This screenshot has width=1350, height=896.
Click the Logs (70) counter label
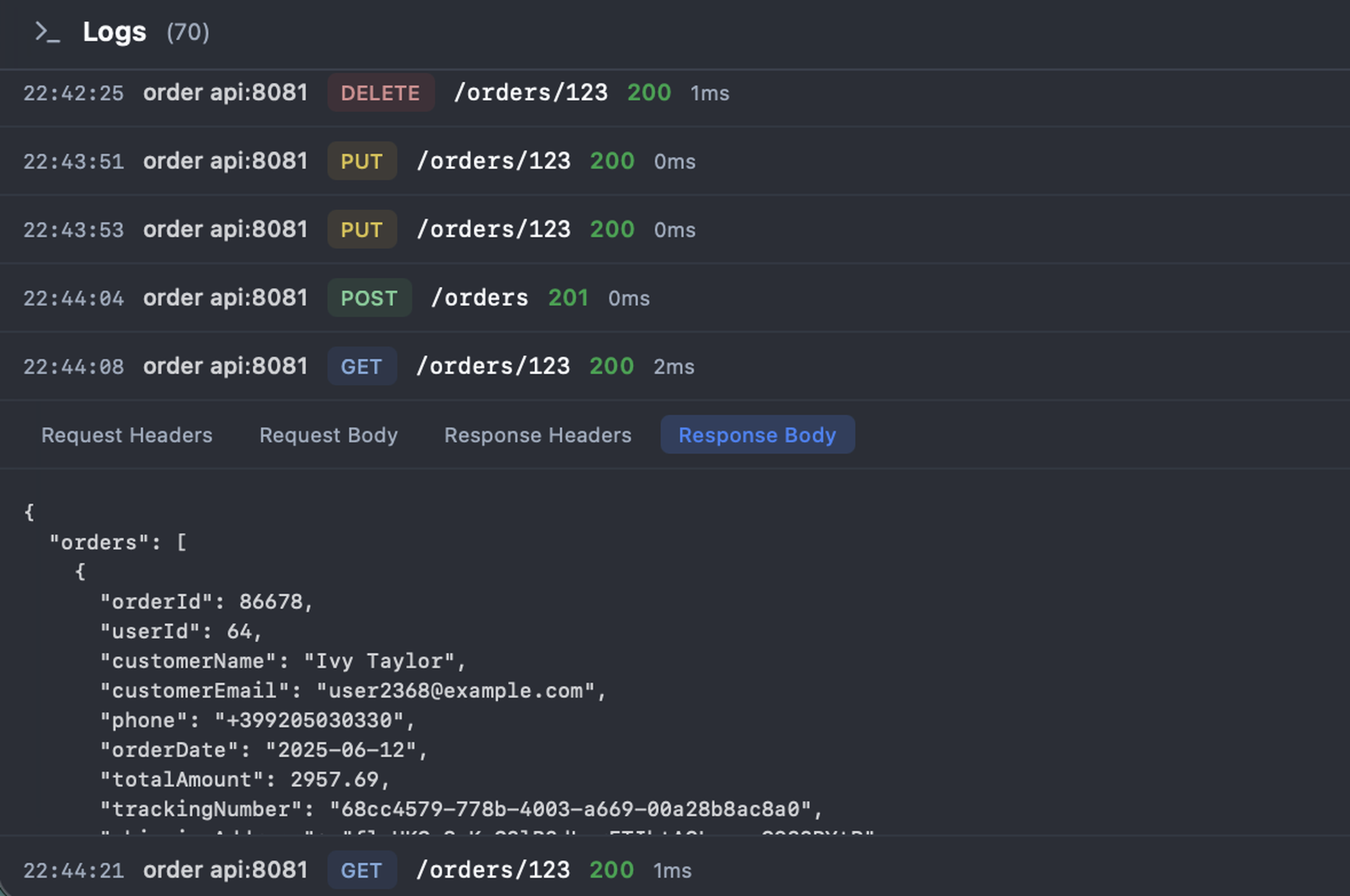click(187, 33)
